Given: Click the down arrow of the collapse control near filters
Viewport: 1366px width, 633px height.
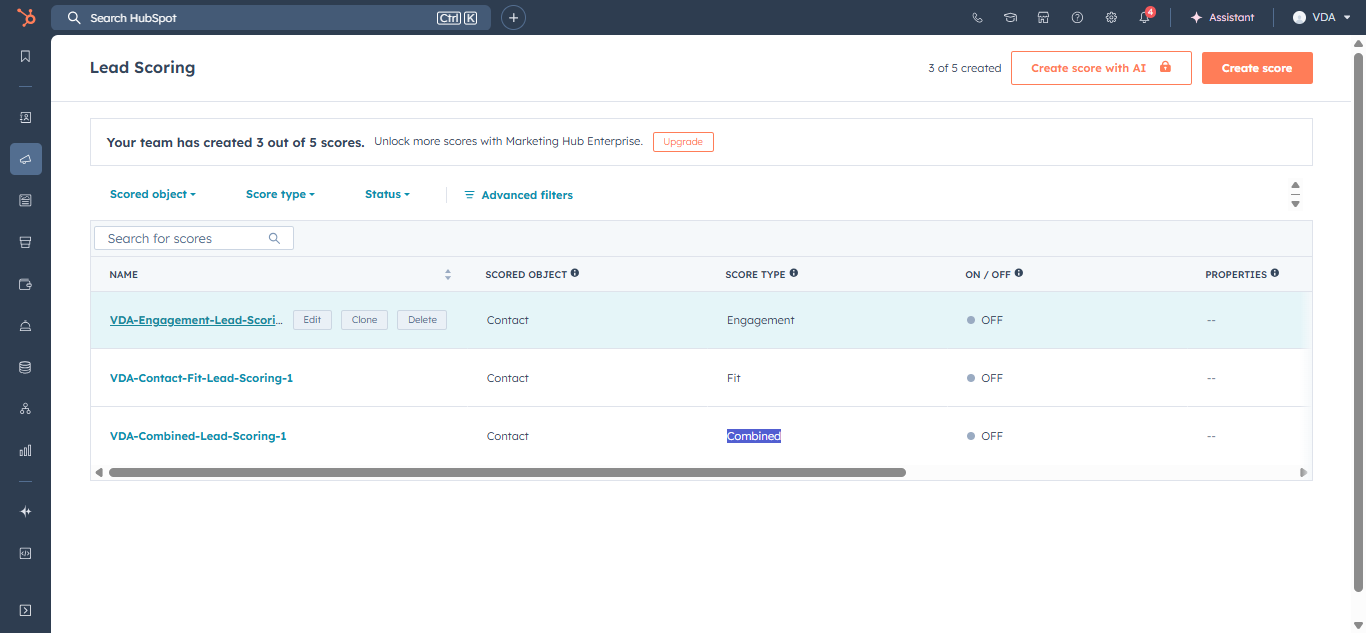Looking at the screenshot, I should pyautogui.click(x=1295, y=203).
